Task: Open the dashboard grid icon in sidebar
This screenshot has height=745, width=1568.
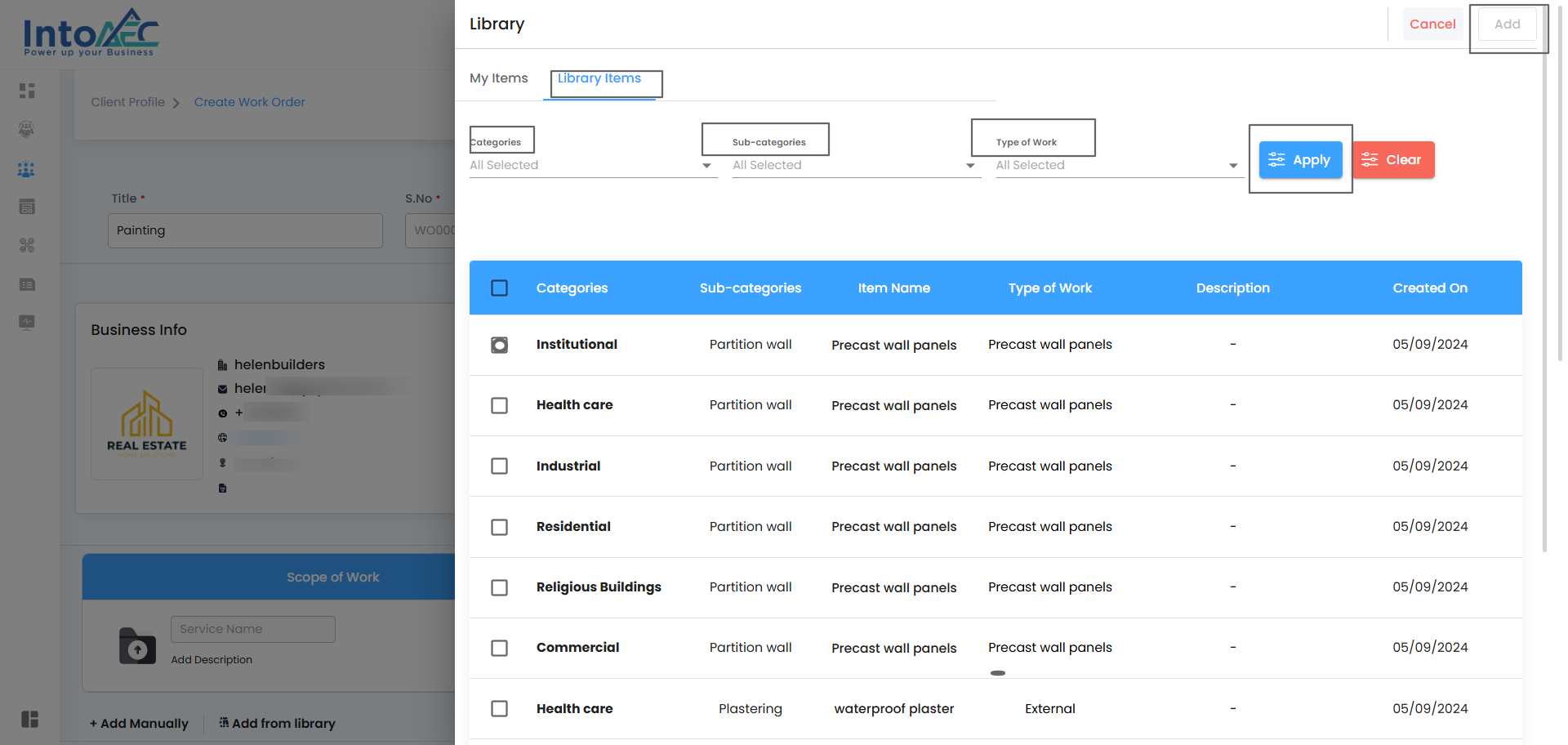Action: click(x=27, y=91)
